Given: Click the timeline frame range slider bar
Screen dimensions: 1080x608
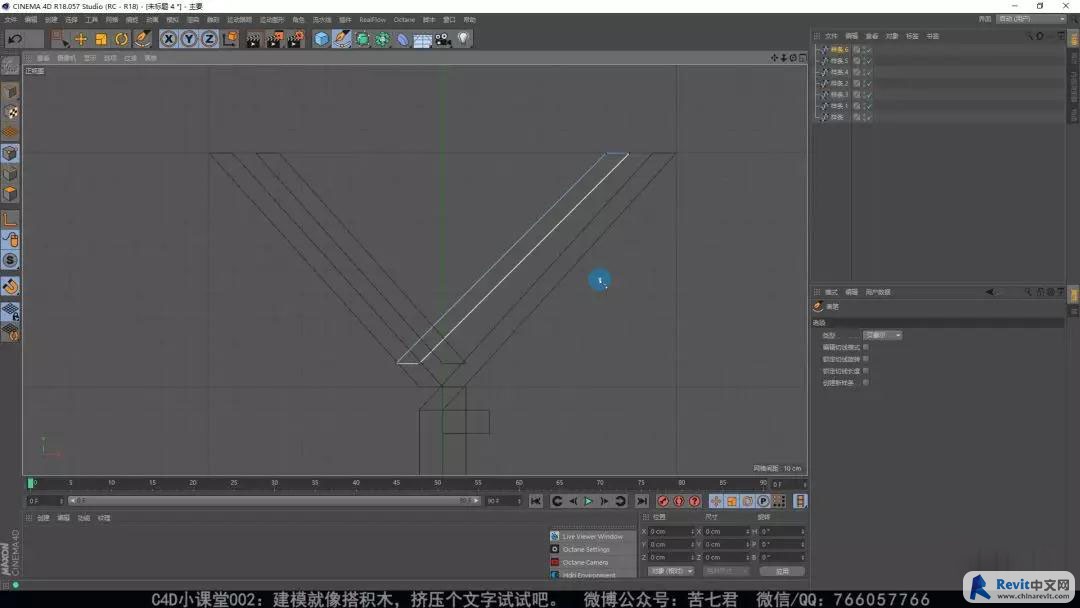Looking at the screenshot, I should pos(274,501).
